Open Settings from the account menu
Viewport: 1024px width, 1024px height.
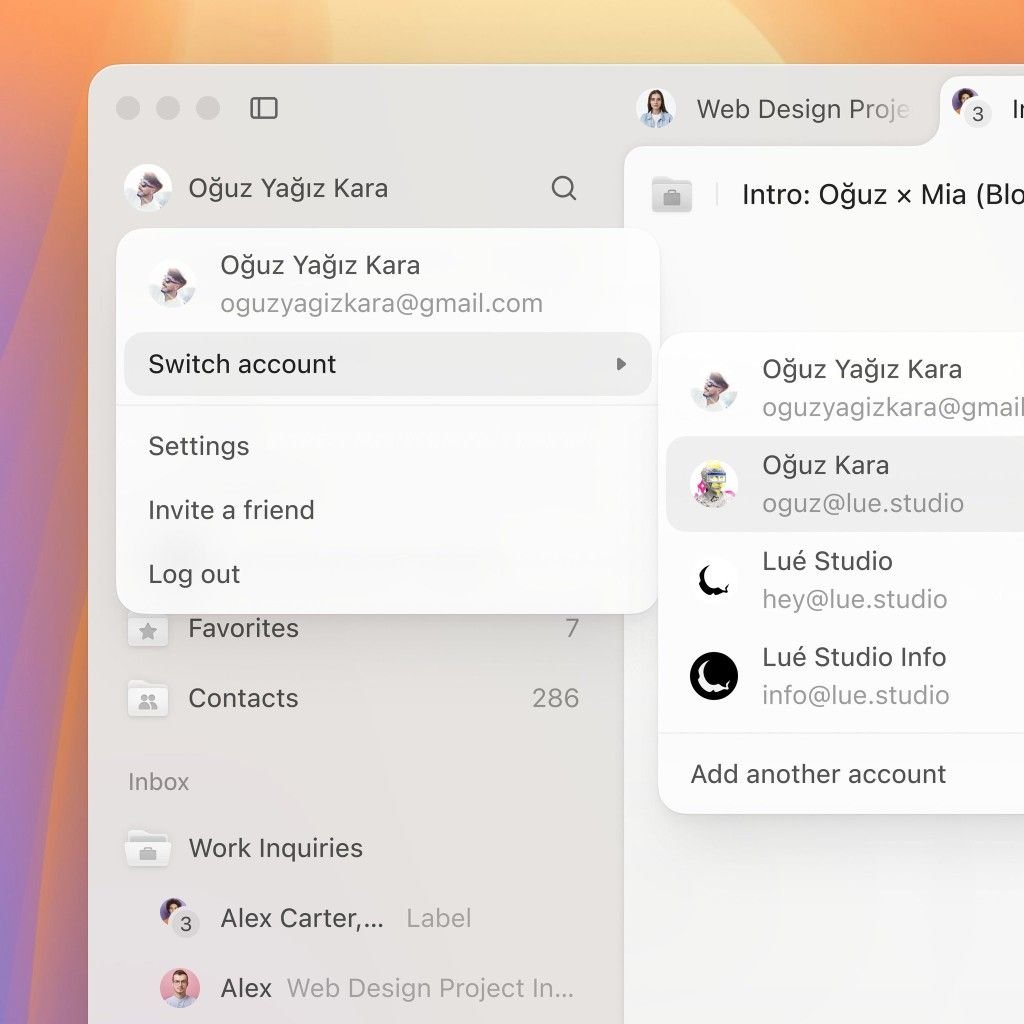[388, 446]
